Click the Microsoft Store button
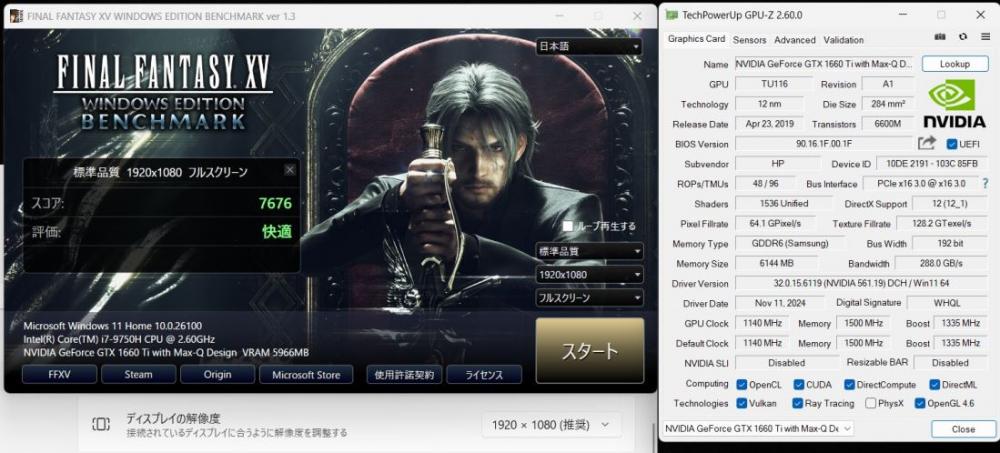1000x453 pixels. coord(306,375)
